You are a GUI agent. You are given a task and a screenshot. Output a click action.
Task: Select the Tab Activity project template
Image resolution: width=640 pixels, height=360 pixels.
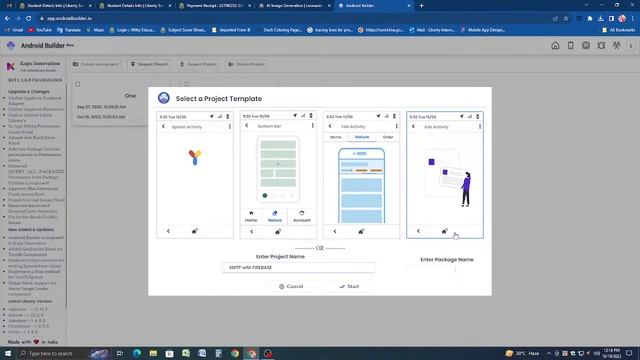(362, 175)
